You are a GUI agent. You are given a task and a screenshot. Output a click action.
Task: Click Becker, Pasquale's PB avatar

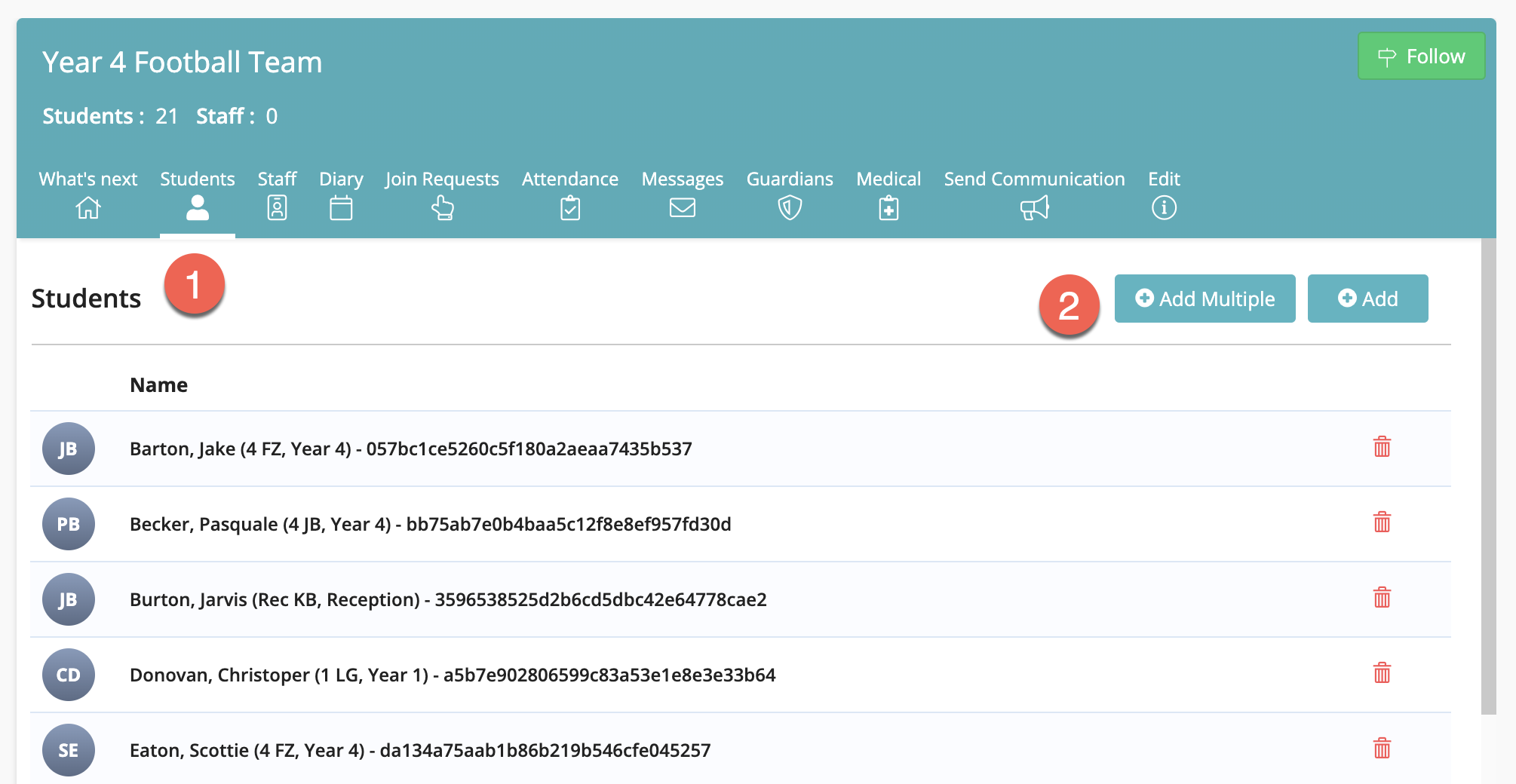click(x=69, y=524)
